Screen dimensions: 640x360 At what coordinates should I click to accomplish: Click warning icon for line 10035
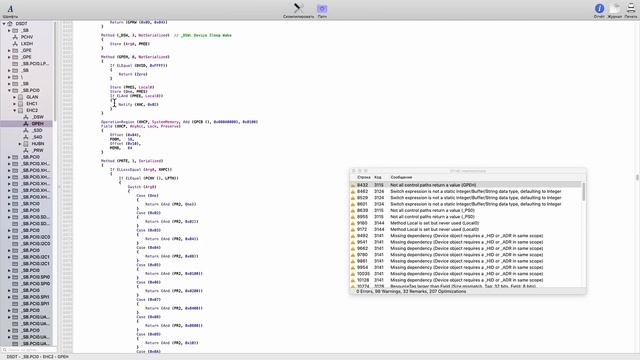point(353,274)
